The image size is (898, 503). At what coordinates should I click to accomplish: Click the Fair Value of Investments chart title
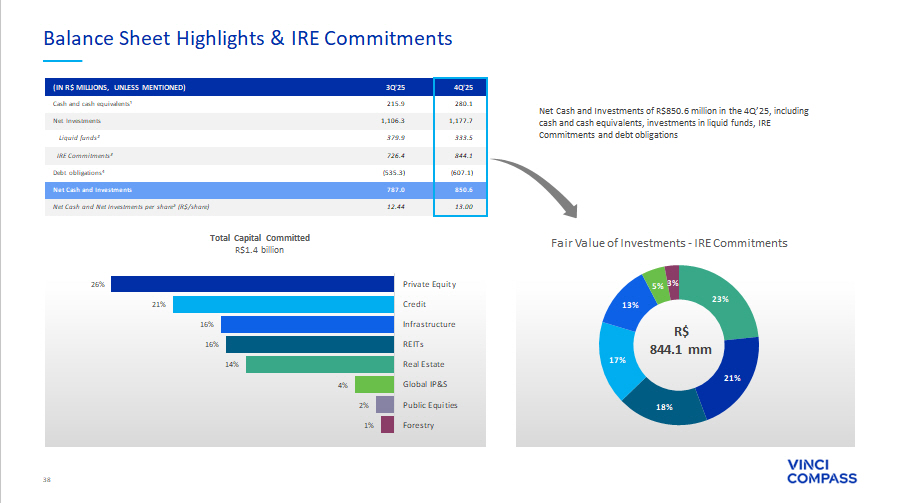pyautogui.click(x=669, y=243)
